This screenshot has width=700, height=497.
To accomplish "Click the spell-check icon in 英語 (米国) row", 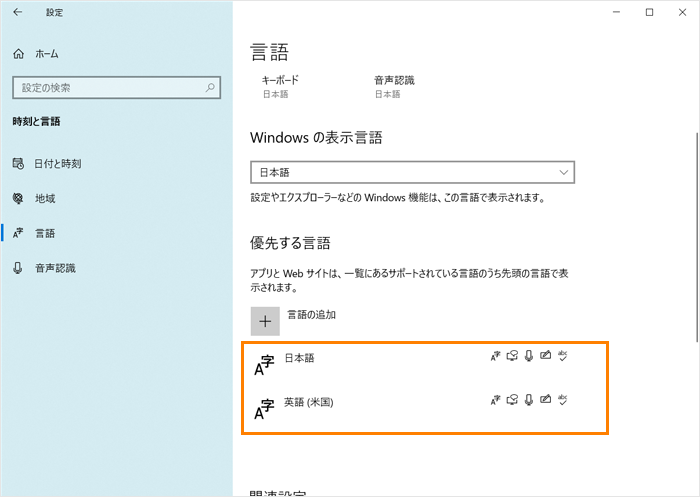I will pos(562,400).
